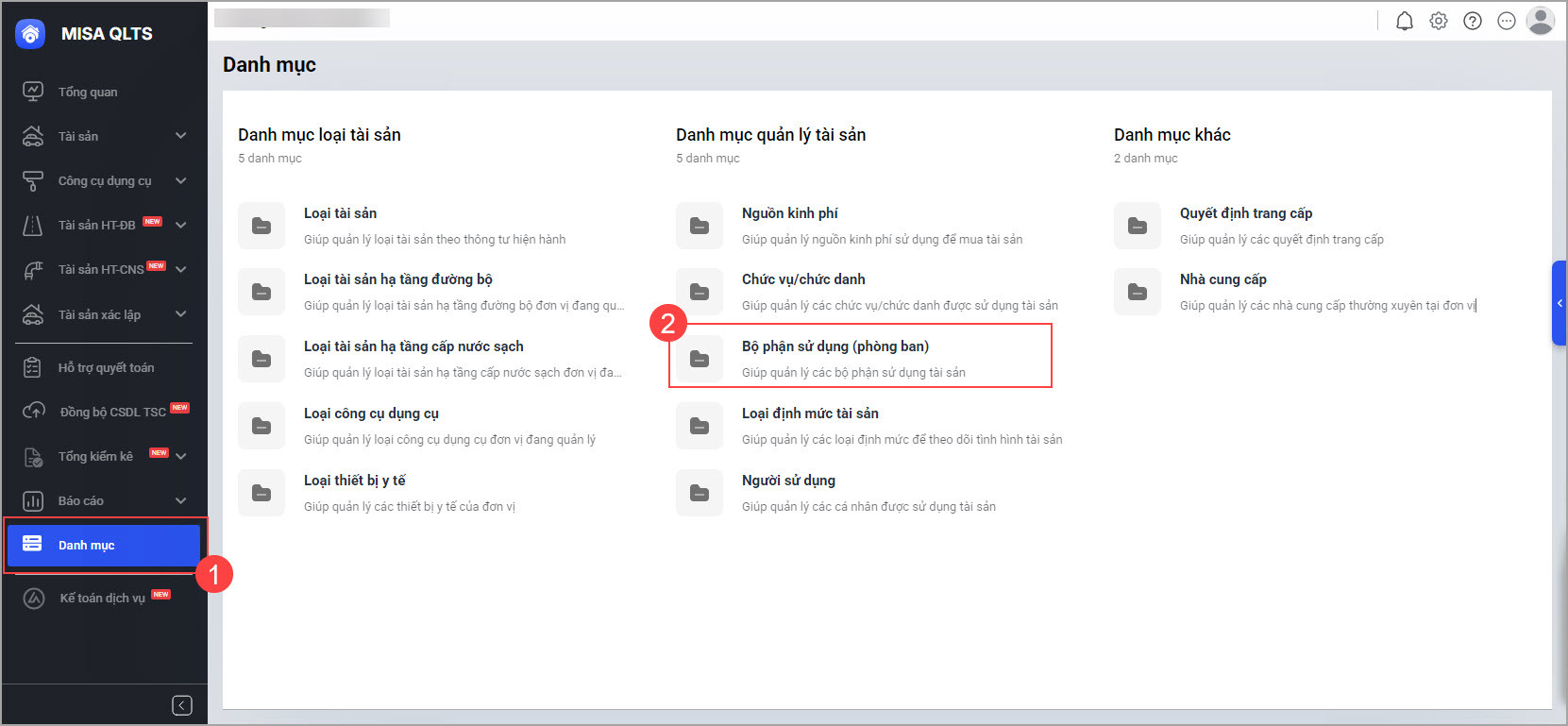Open Người sử dụng category
This screenshot has width=1568, height=726.
click(x=788, y=481)
